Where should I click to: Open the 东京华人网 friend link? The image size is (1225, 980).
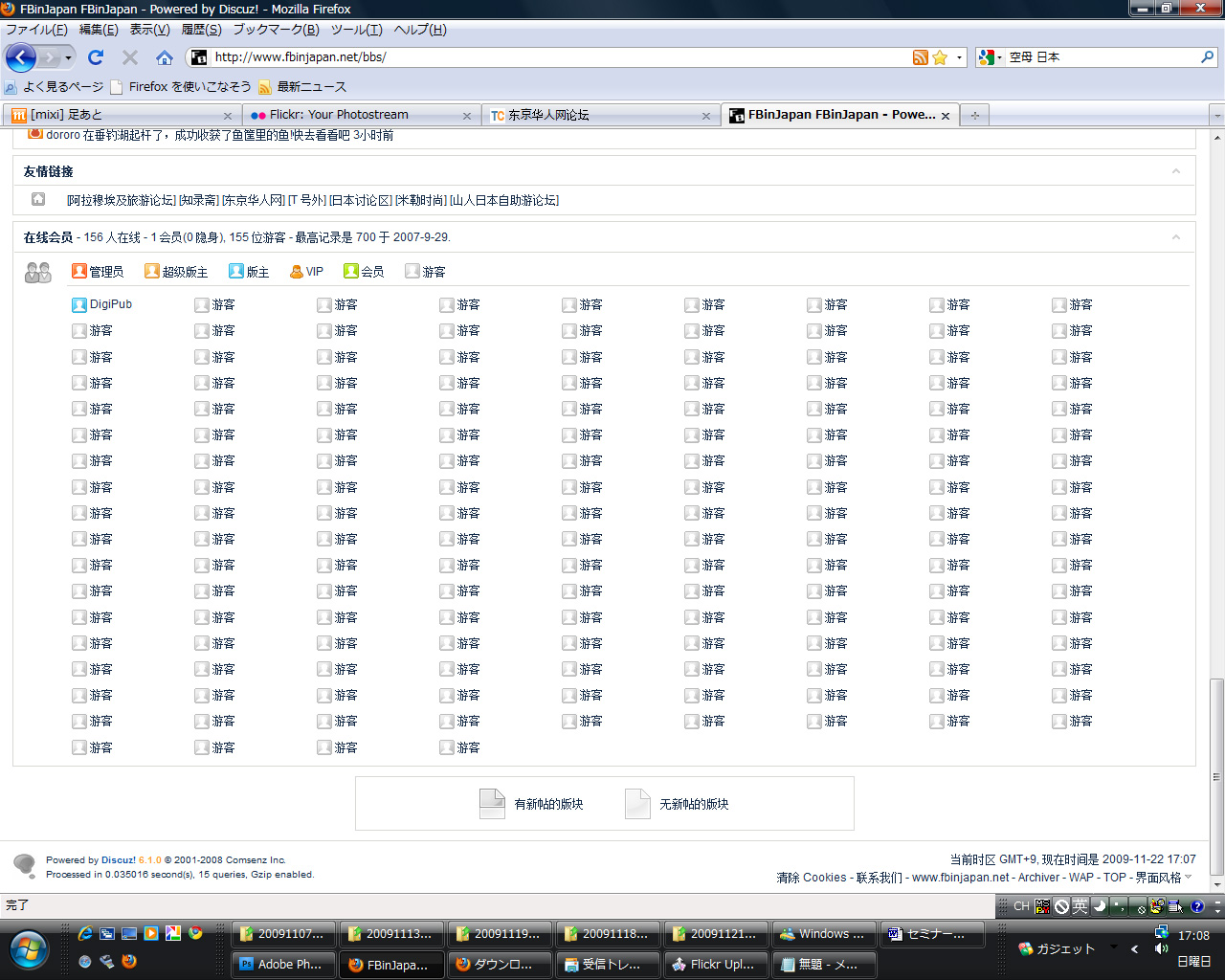tap(254, 200)
